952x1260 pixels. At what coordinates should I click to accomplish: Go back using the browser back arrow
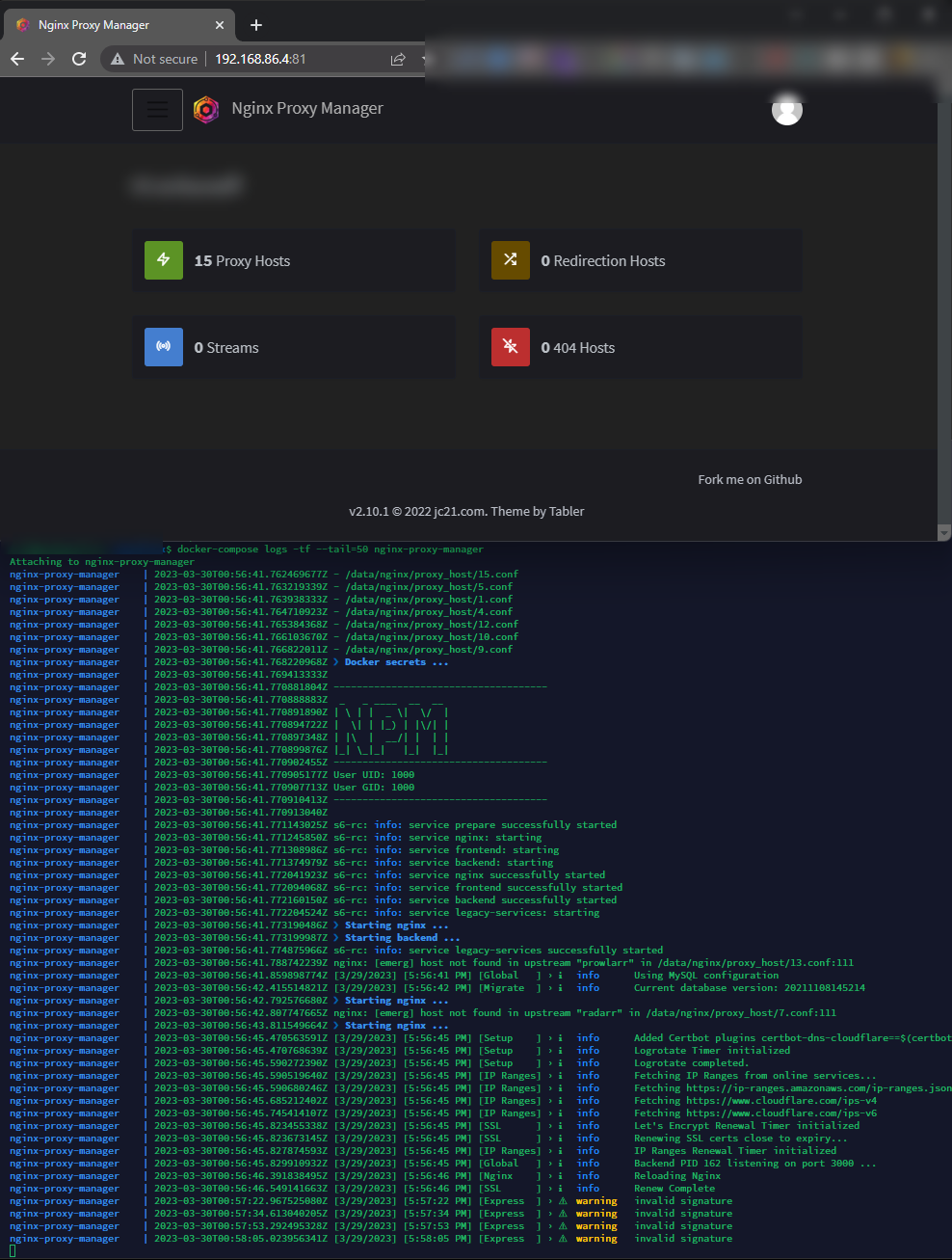point(17,59)
